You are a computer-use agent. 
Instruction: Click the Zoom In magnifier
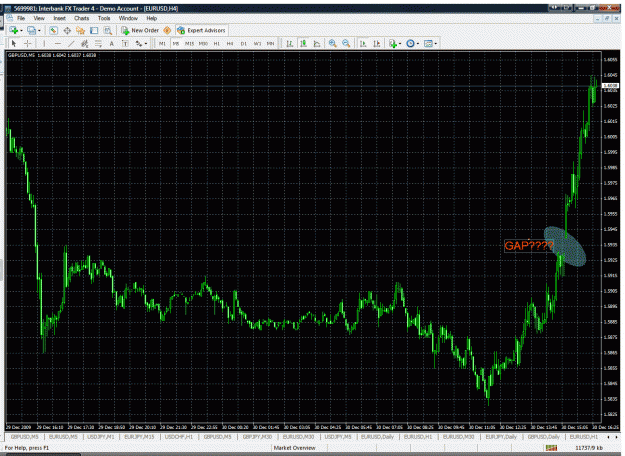[x=332, y=43]
